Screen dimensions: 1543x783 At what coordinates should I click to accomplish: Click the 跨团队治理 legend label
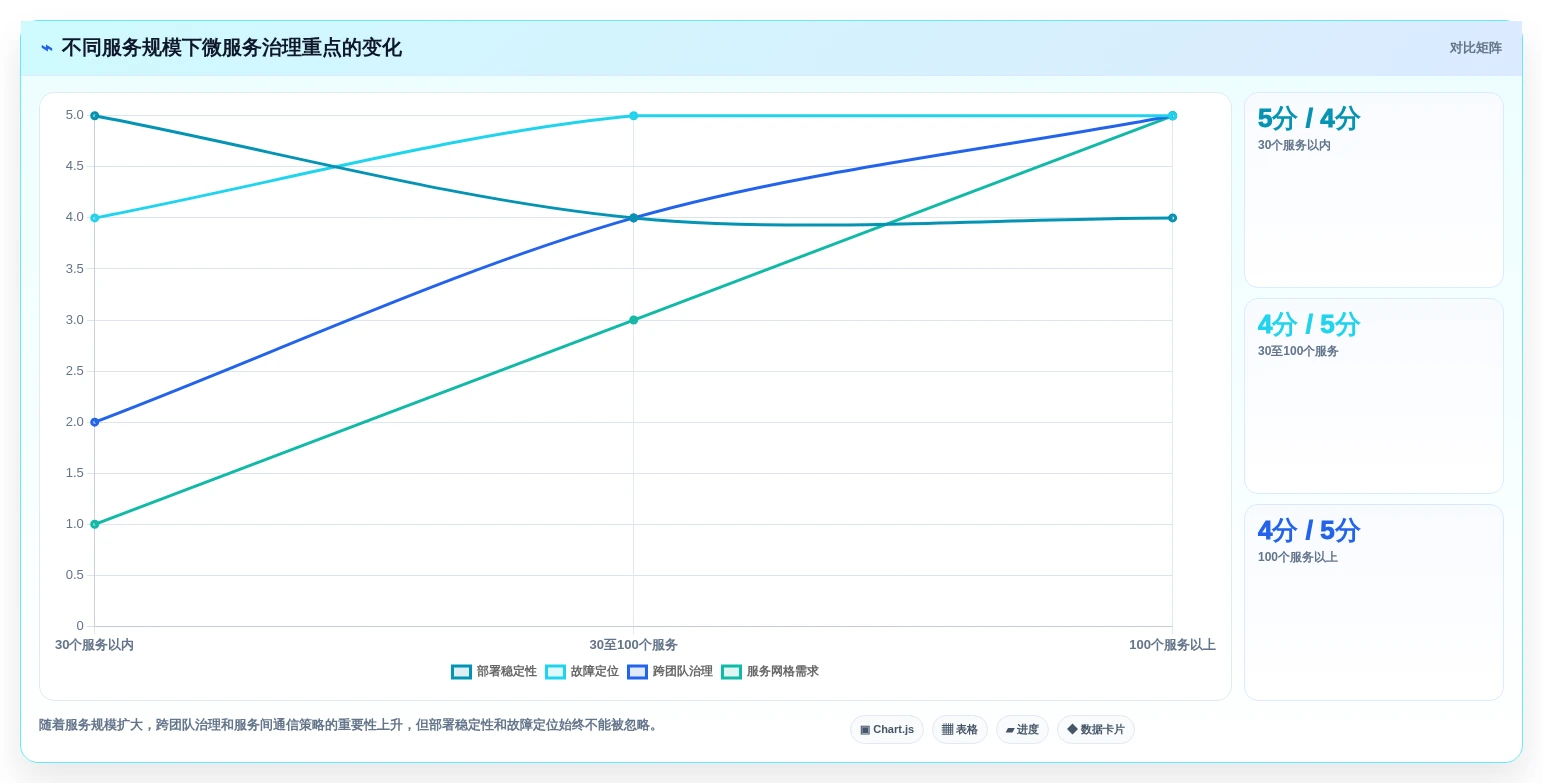click(x=683, y=672)
